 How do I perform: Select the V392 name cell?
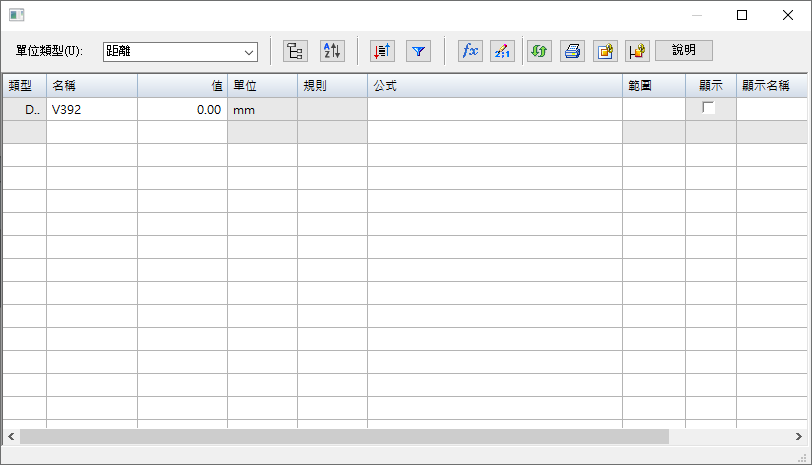coord(91,110)
